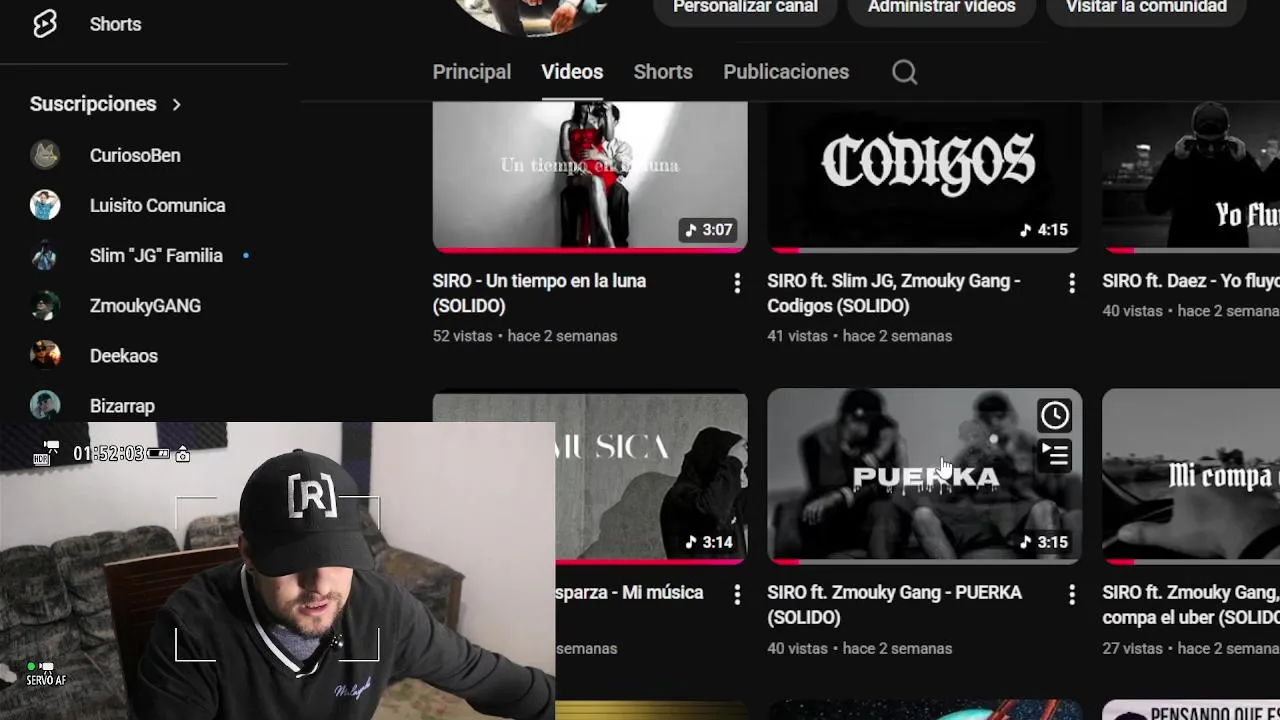Add PUERKA video to Watch Later

[1054, 415]
